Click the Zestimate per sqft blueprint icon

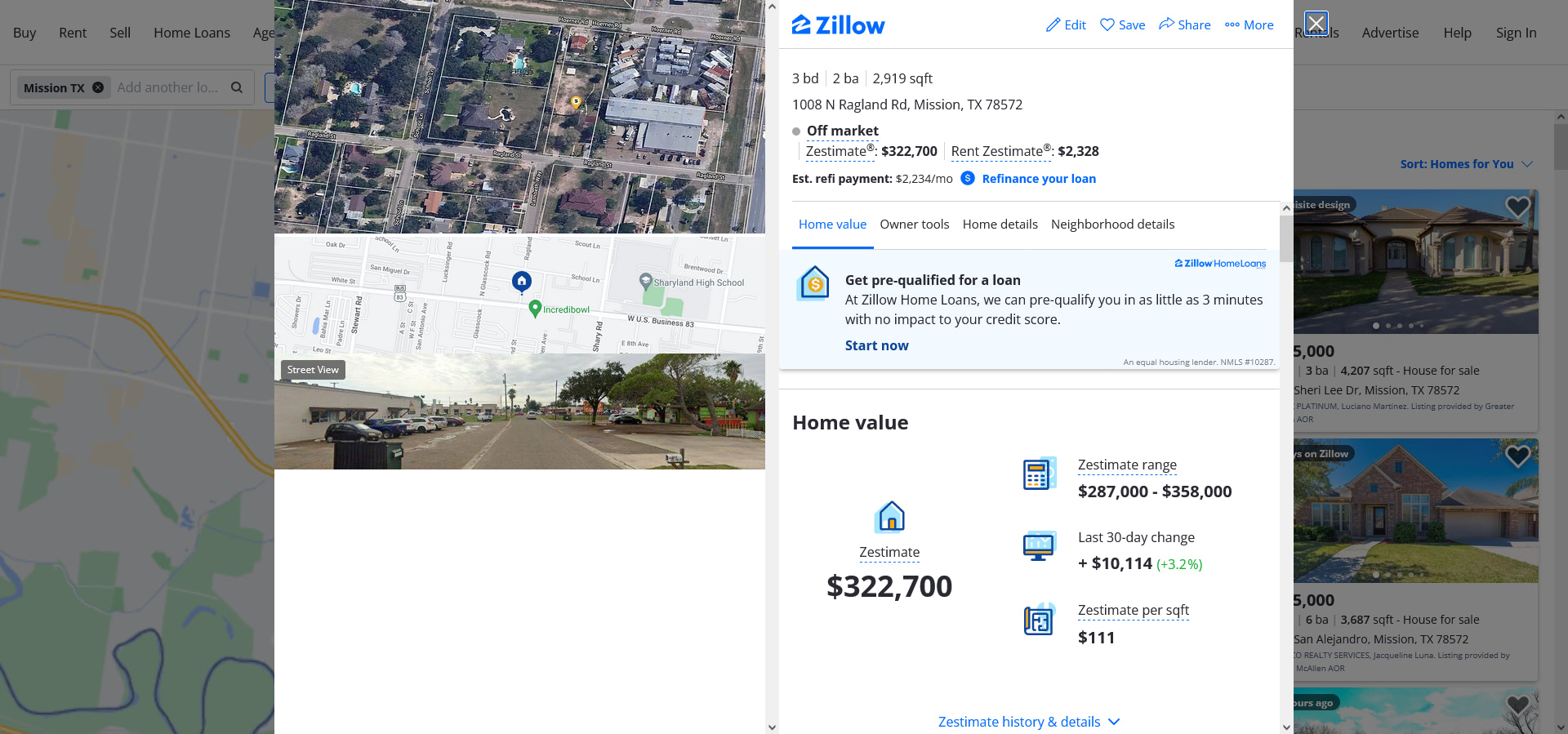click(x=1040, y=620)
